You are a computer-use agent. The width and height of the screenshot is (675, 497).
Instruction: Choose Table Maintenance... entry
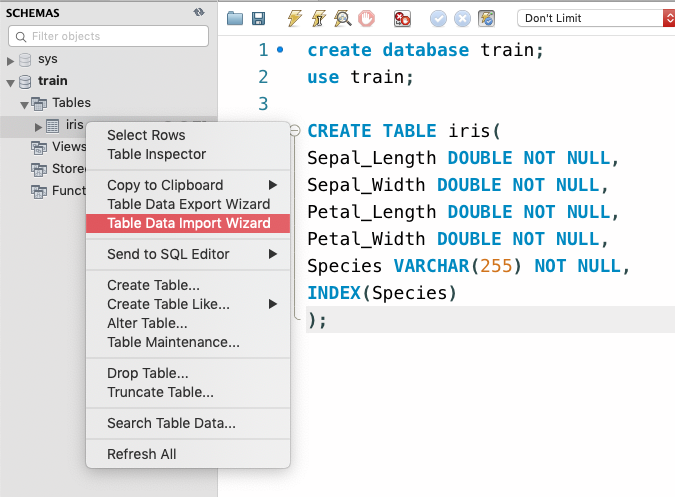point(188,342)
